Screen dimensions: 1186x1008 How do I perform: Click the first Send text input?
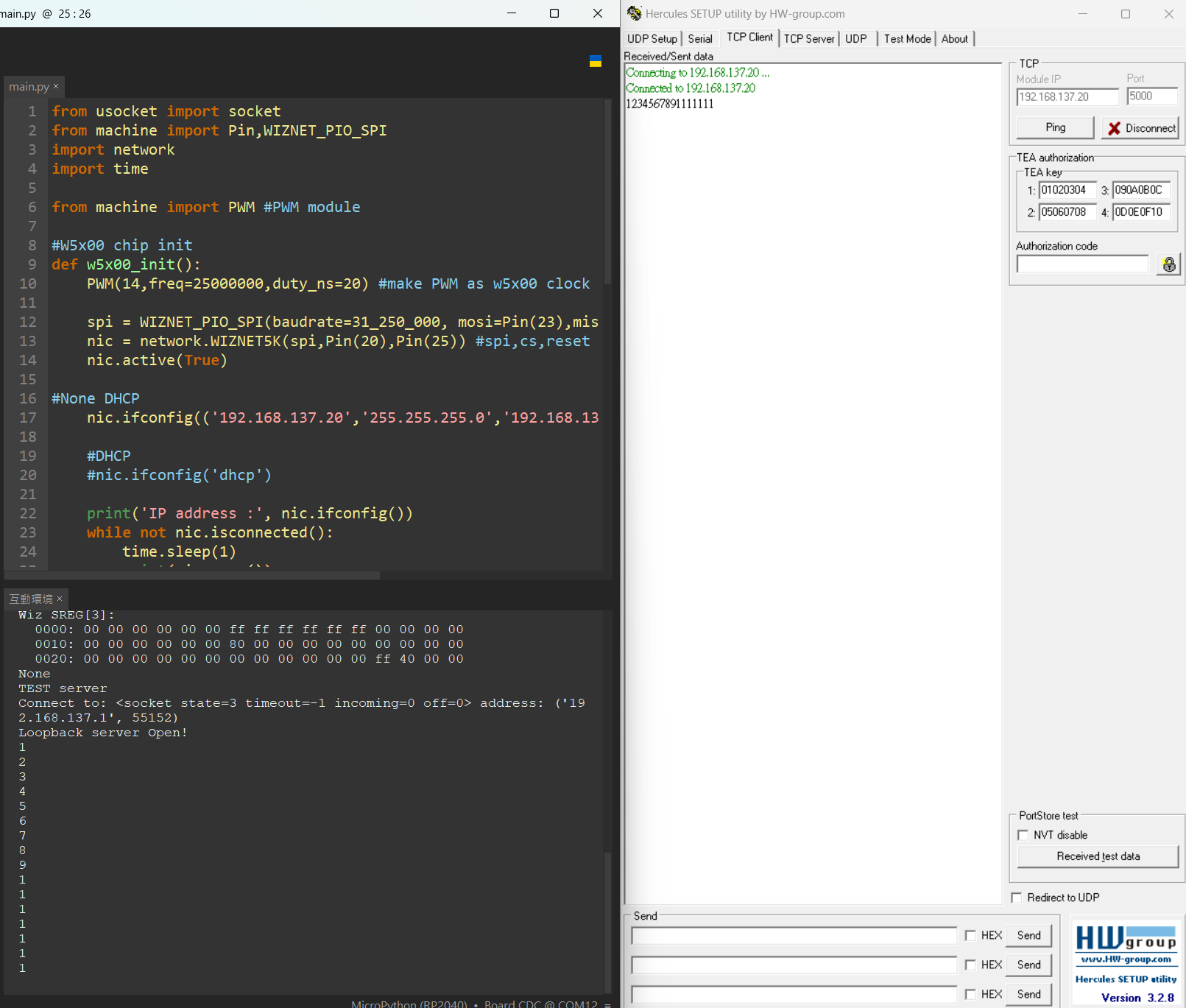click(x=794, y=935)
